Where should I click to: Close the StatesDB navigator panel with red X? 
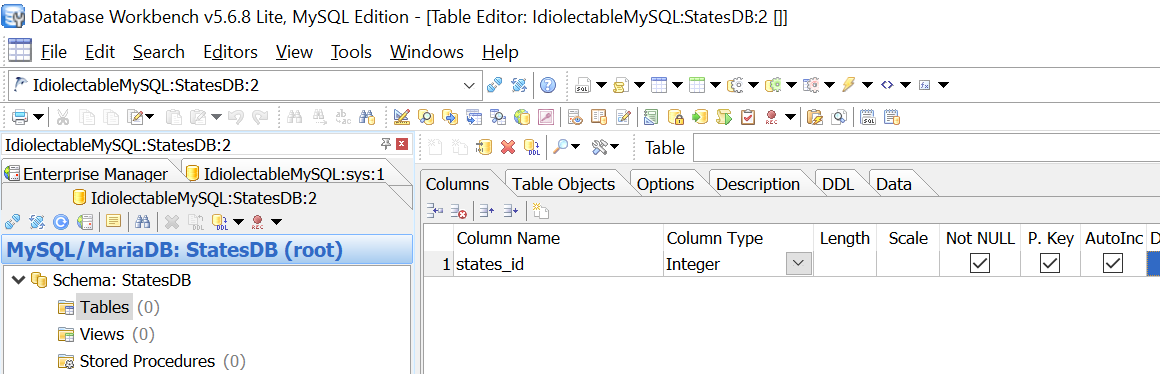402,143
